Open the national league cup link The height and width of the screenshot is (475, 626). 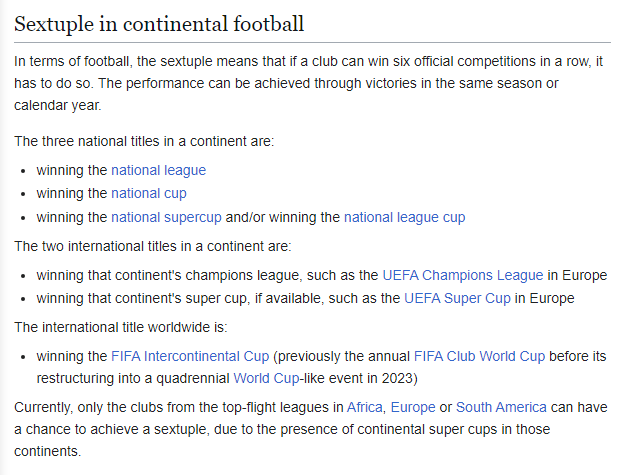[x=404, y=218]
